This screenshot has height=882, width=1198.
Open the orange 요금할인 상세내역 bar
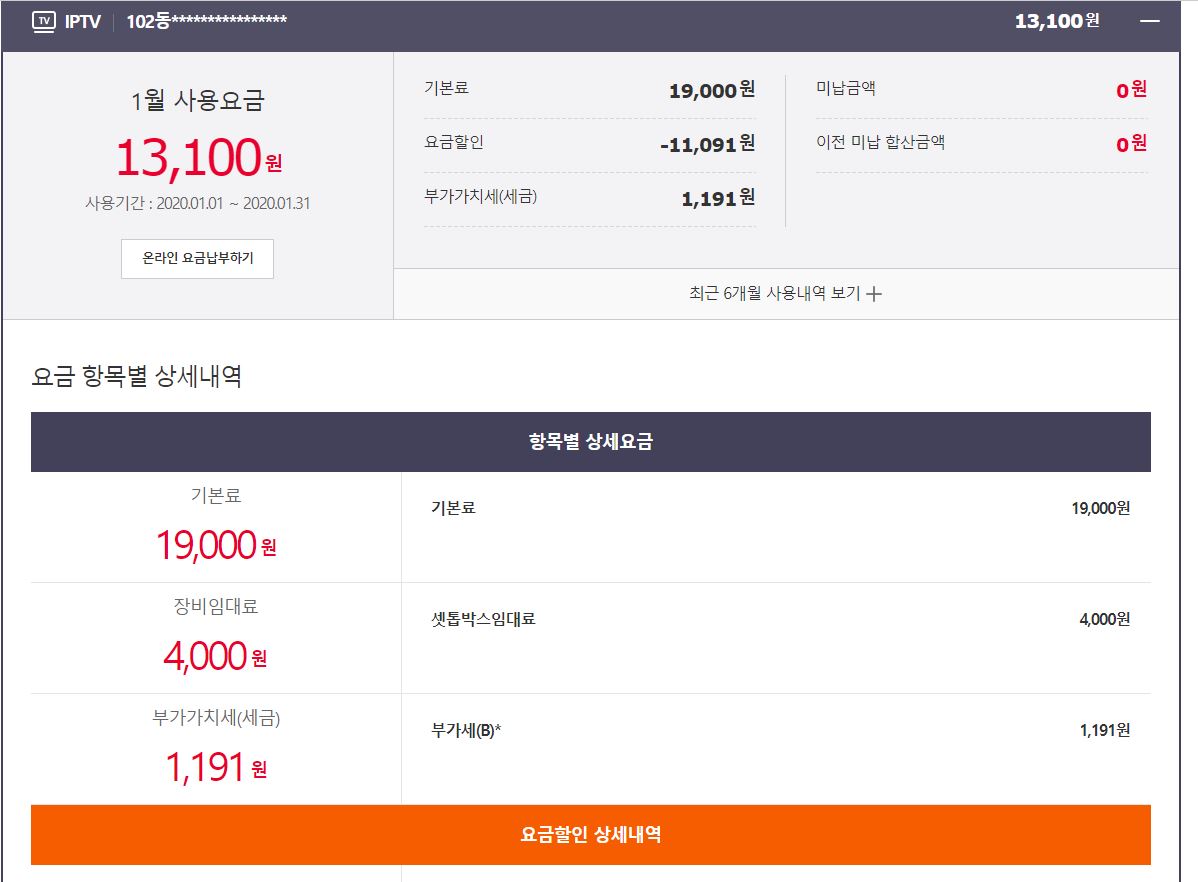pyautogui.click(x=590, y=834)
